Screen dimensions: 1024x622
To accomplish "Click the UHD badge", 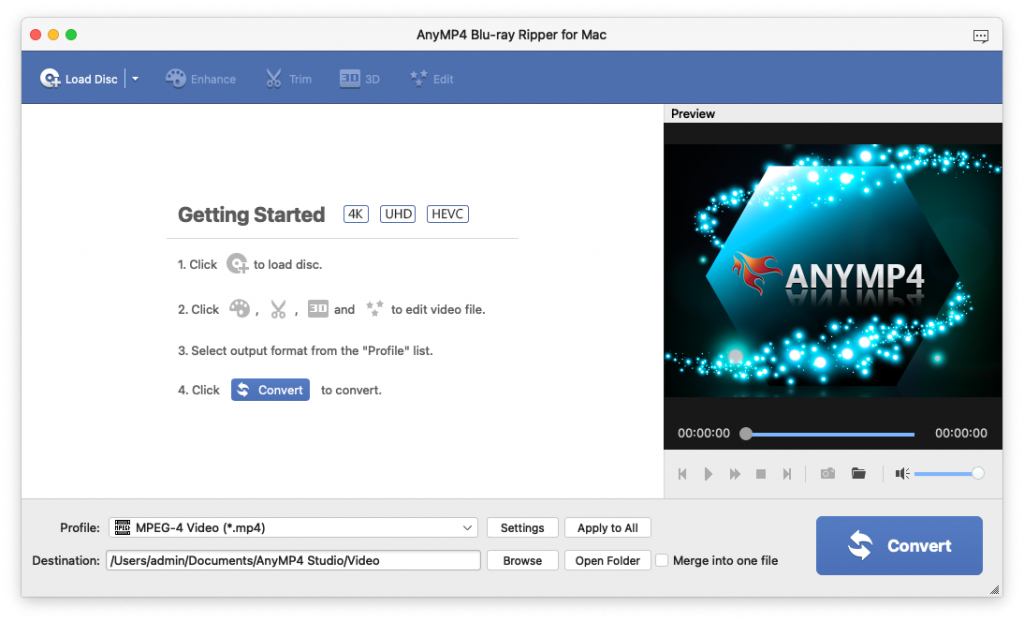I will point(398,214).
